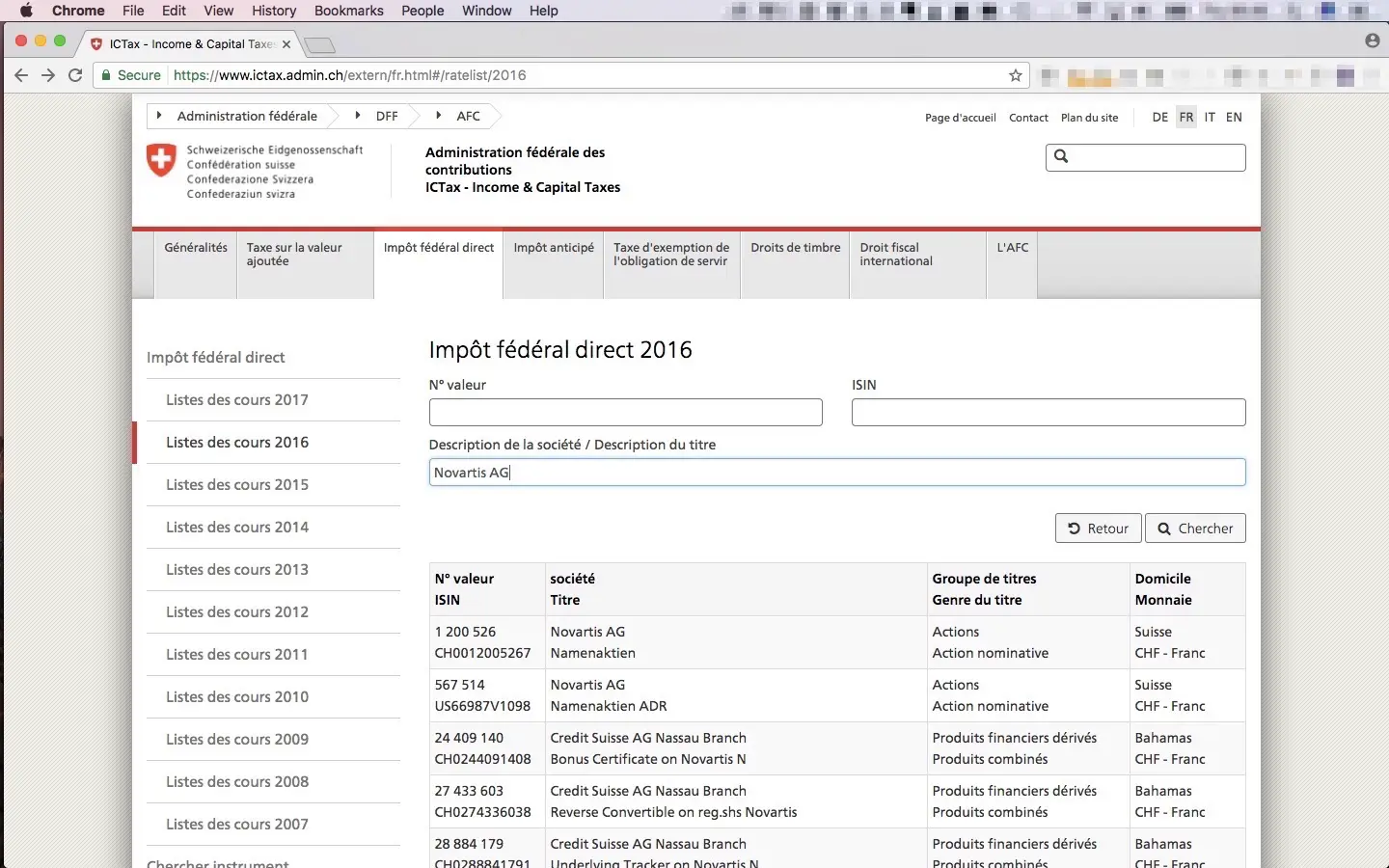Click the Chercher search button

point(1195,529)
